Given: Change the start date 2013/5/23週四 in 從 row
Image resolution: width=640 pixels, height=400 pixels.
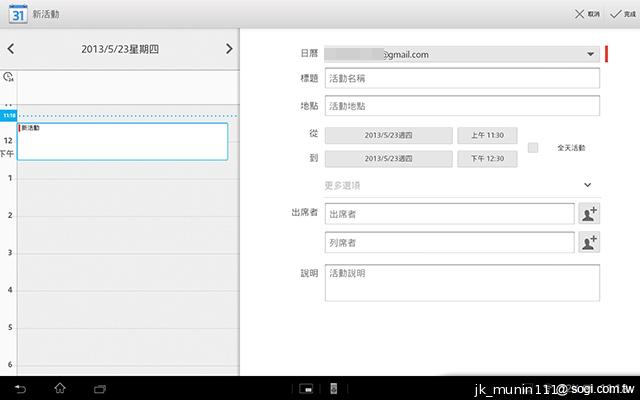Looking at the screenshot, I should click(389, 135).
